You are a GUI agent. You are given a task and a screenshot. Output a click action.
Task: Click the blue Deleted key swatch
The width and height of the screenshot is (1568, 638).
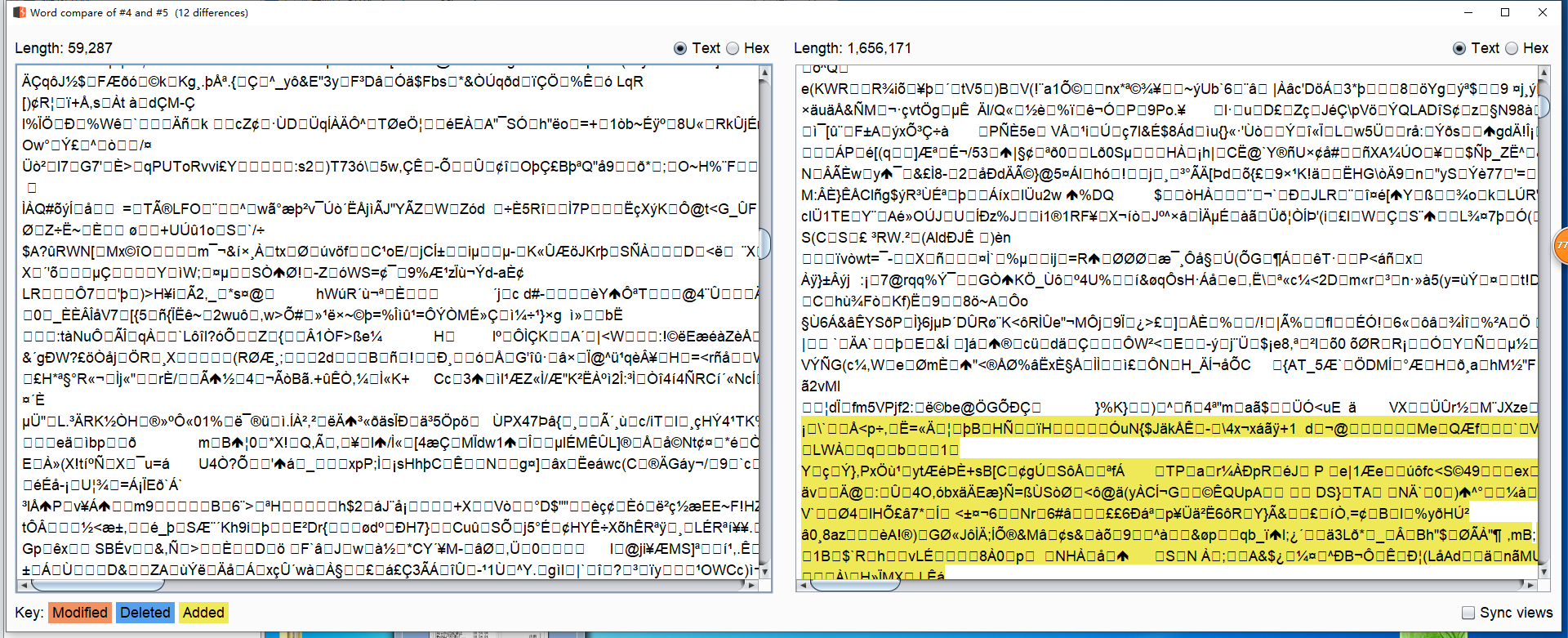click(x=145, y=613)
